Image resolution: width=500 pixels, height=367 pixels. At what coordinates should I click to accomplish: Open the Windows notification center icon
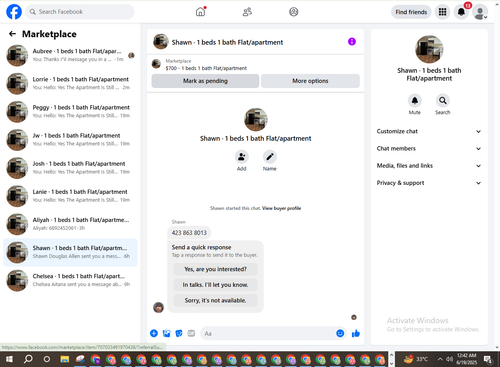coord(488,359)
